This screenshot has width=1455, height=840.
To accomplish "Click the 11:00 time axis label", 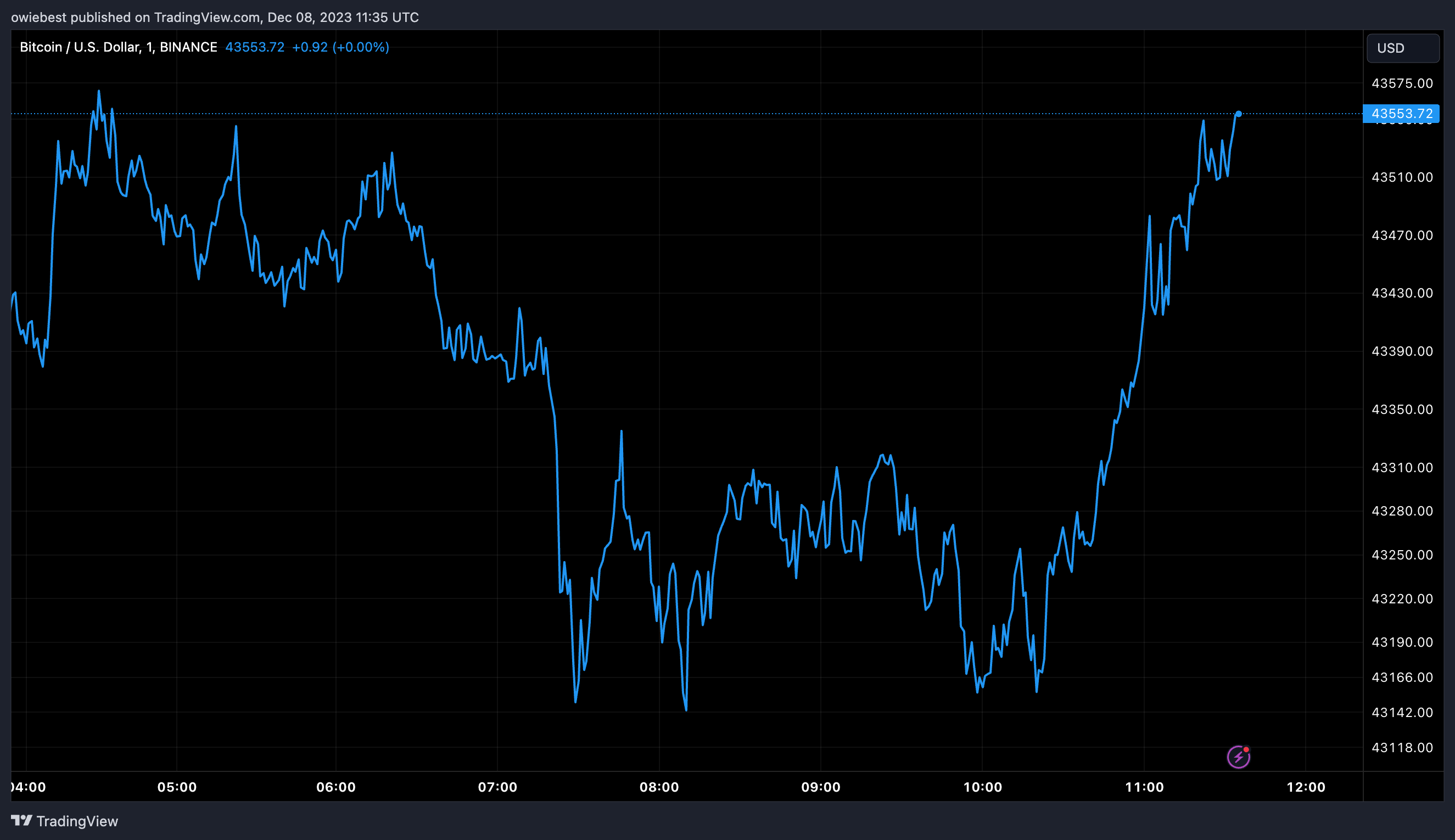I will point(1144,787).
